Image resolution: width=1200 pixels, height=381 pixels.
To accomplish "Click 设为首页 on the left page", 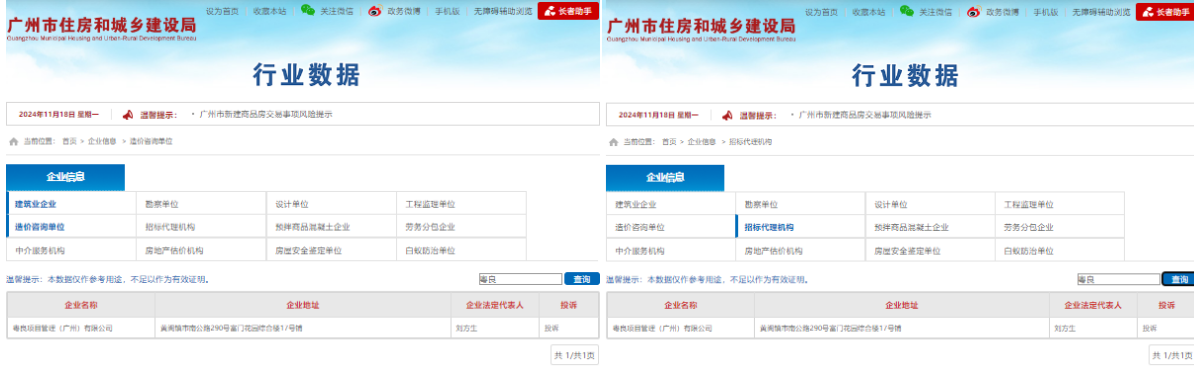I will [222, 11].
